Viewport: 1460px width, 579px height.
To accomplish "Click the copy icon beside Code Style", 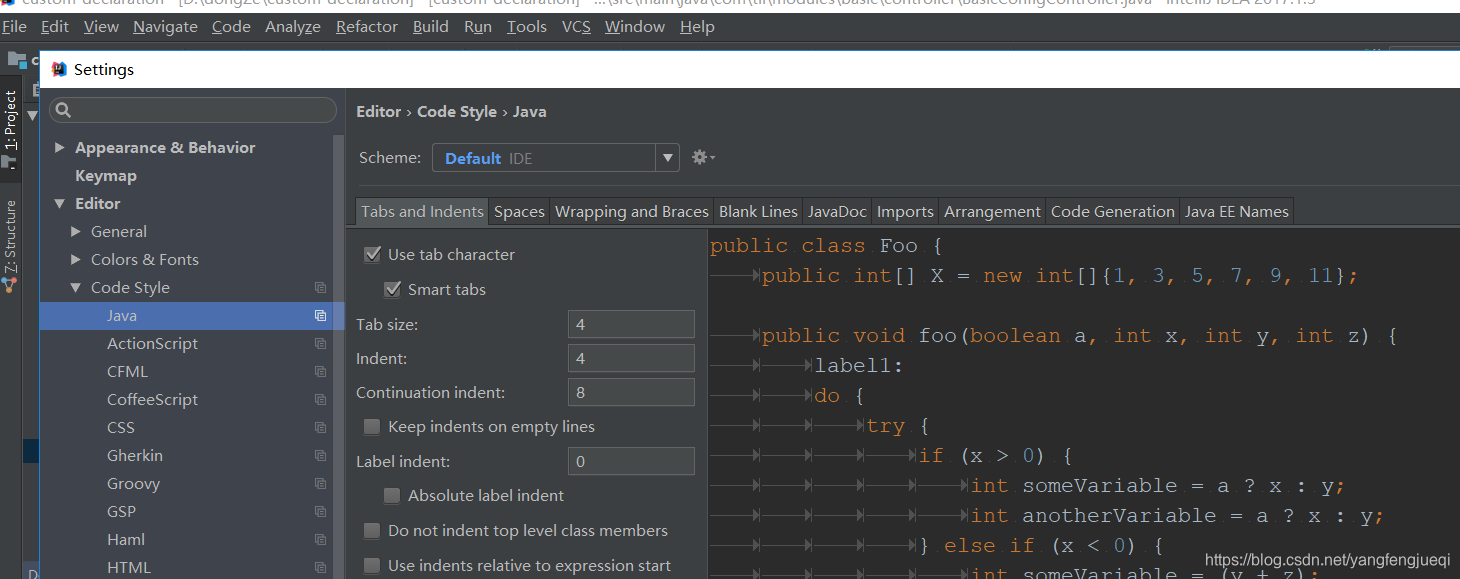I will pyautogui.click(x=320, y=288).
